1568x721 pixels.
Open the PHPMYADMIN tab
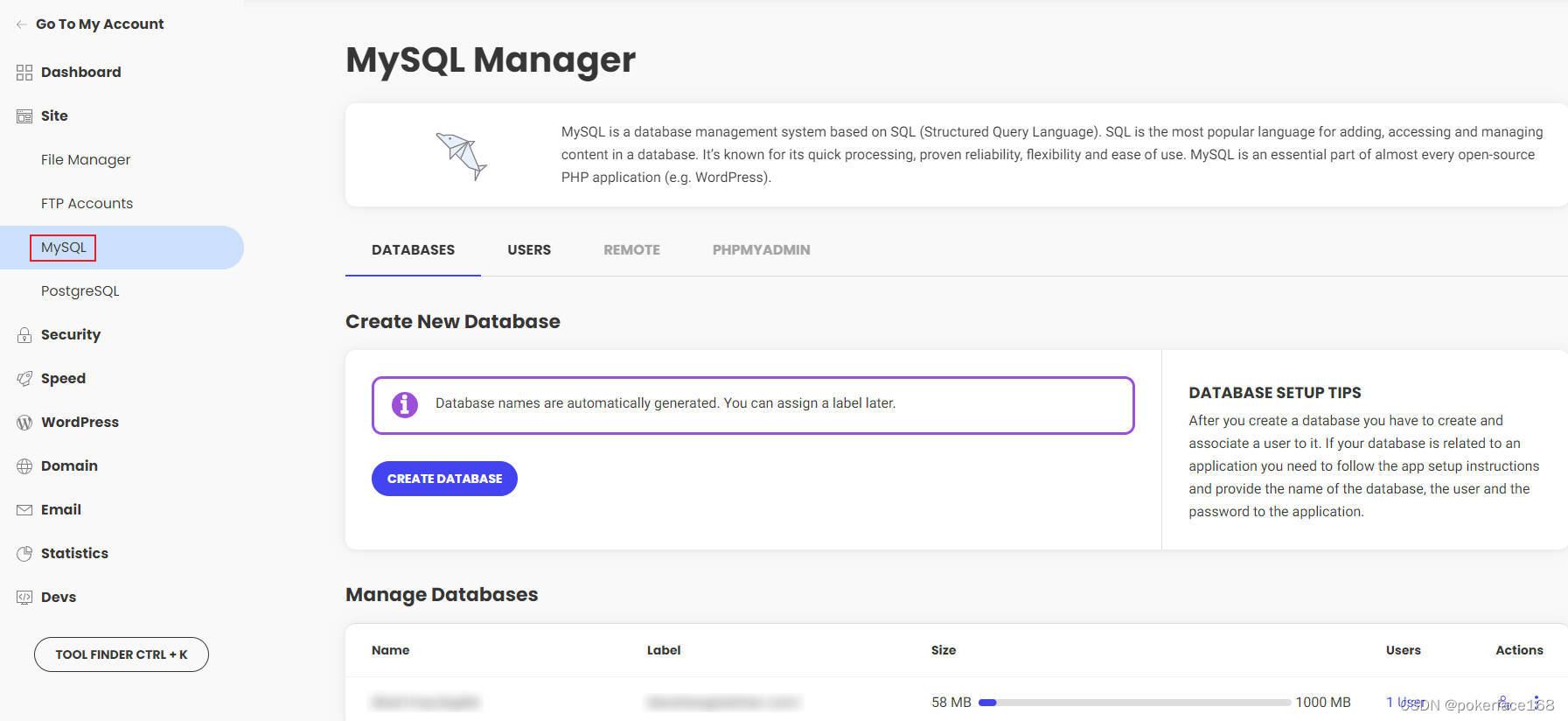click(x=761, y=250)
